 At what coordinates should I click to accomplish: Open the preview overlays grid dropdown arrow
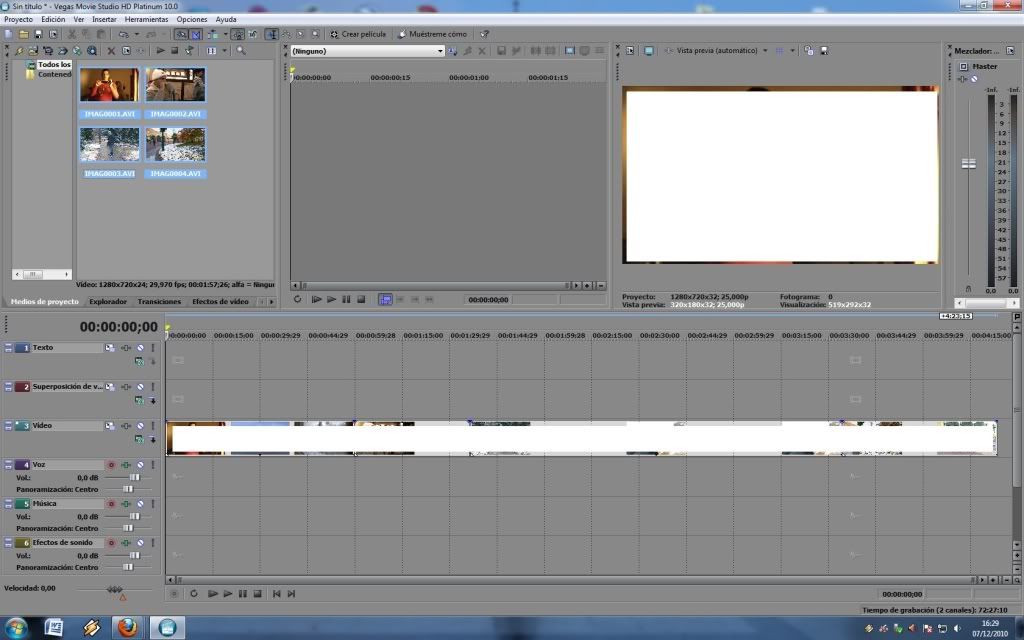[x=792, y=50]
